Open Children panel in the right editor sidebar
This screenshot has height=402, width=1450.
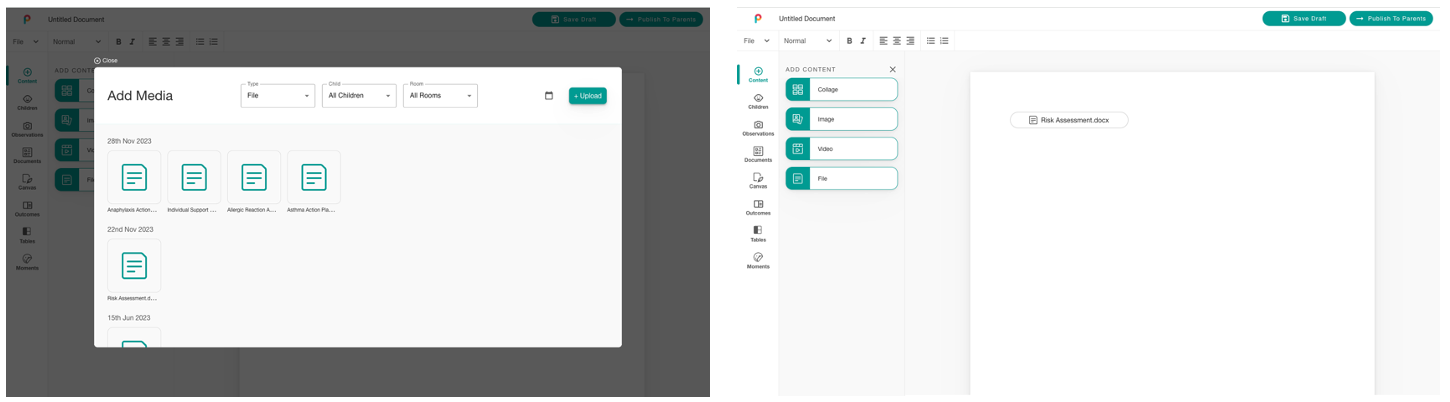pyautogui.click(x=758, y=101)
